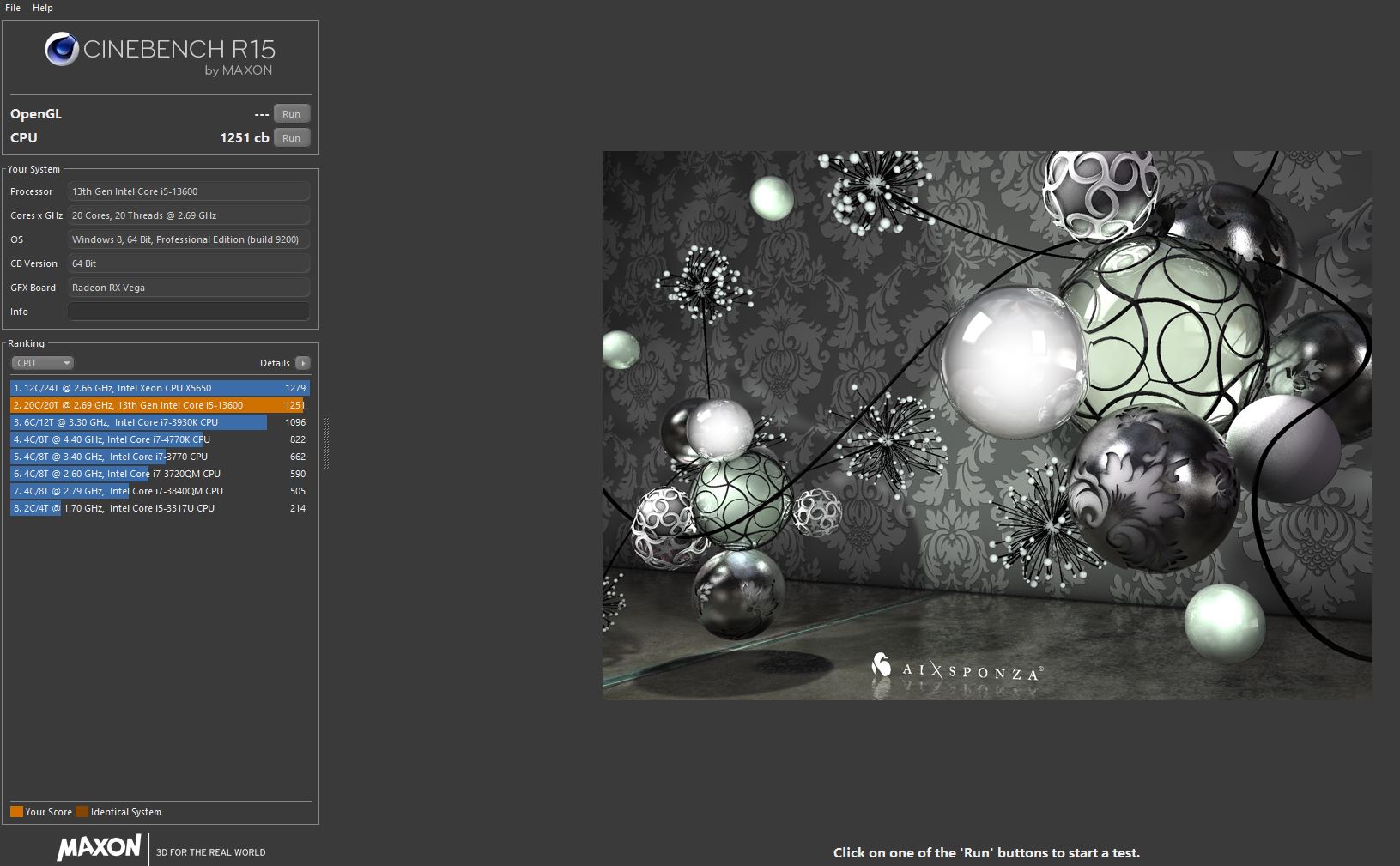Click the orange Your Score legend swatch

coord(16,812)
